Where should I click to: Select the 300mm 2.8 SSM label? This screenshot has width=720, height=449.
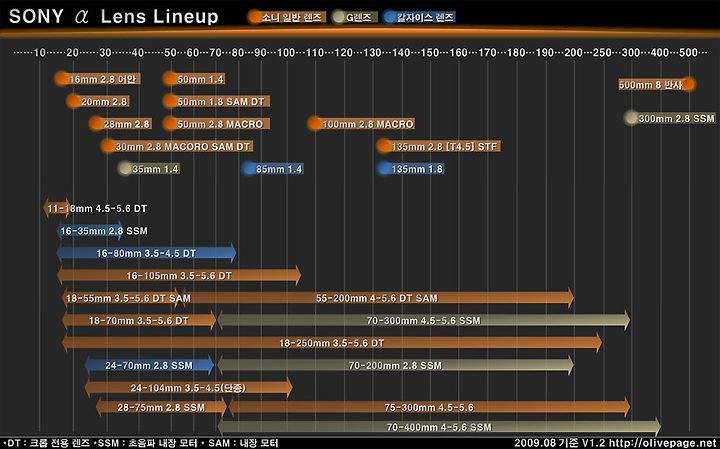tap(670, 118)
